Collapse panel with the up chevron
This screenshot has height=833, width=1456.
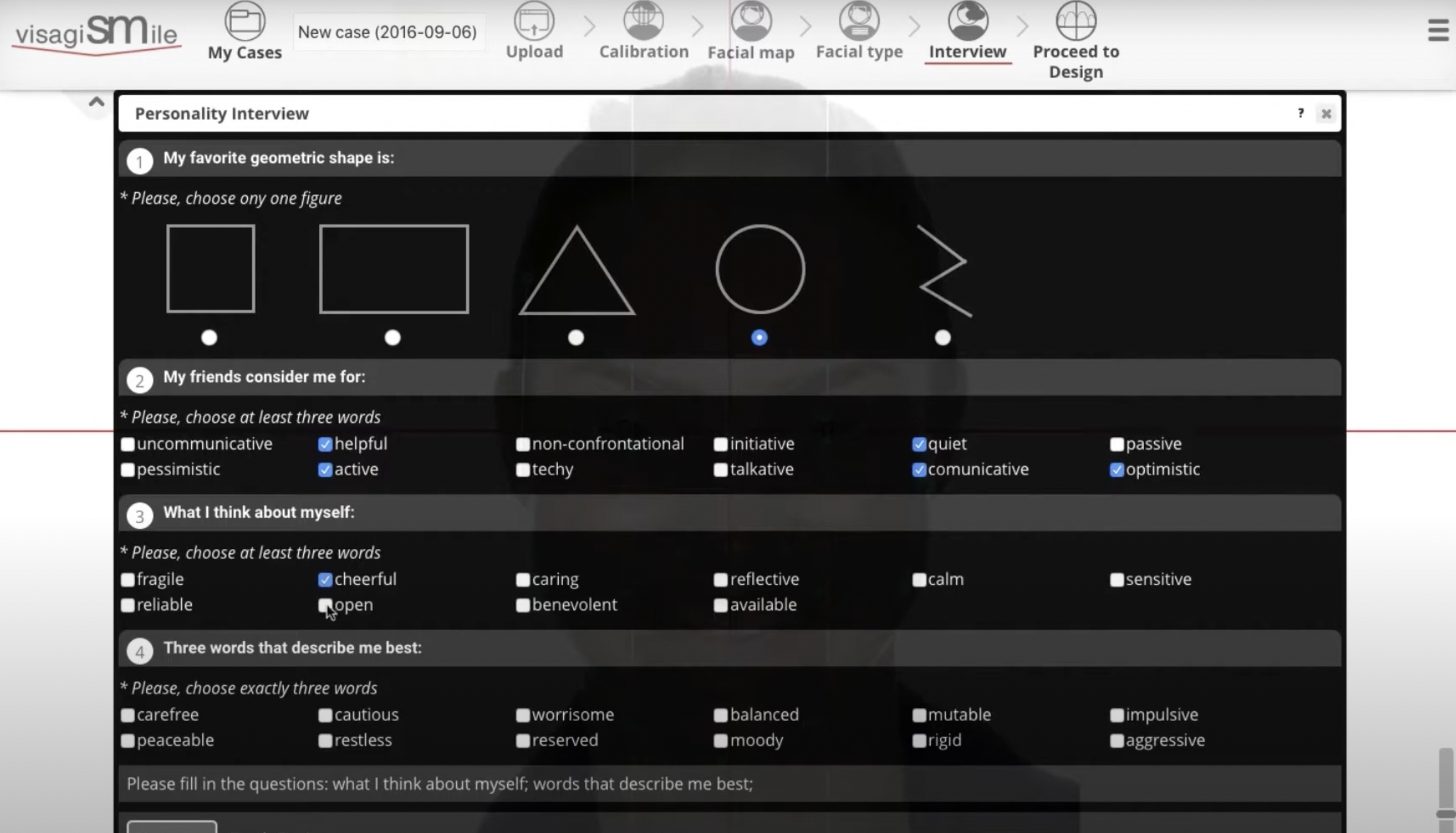tap(97, 102)
